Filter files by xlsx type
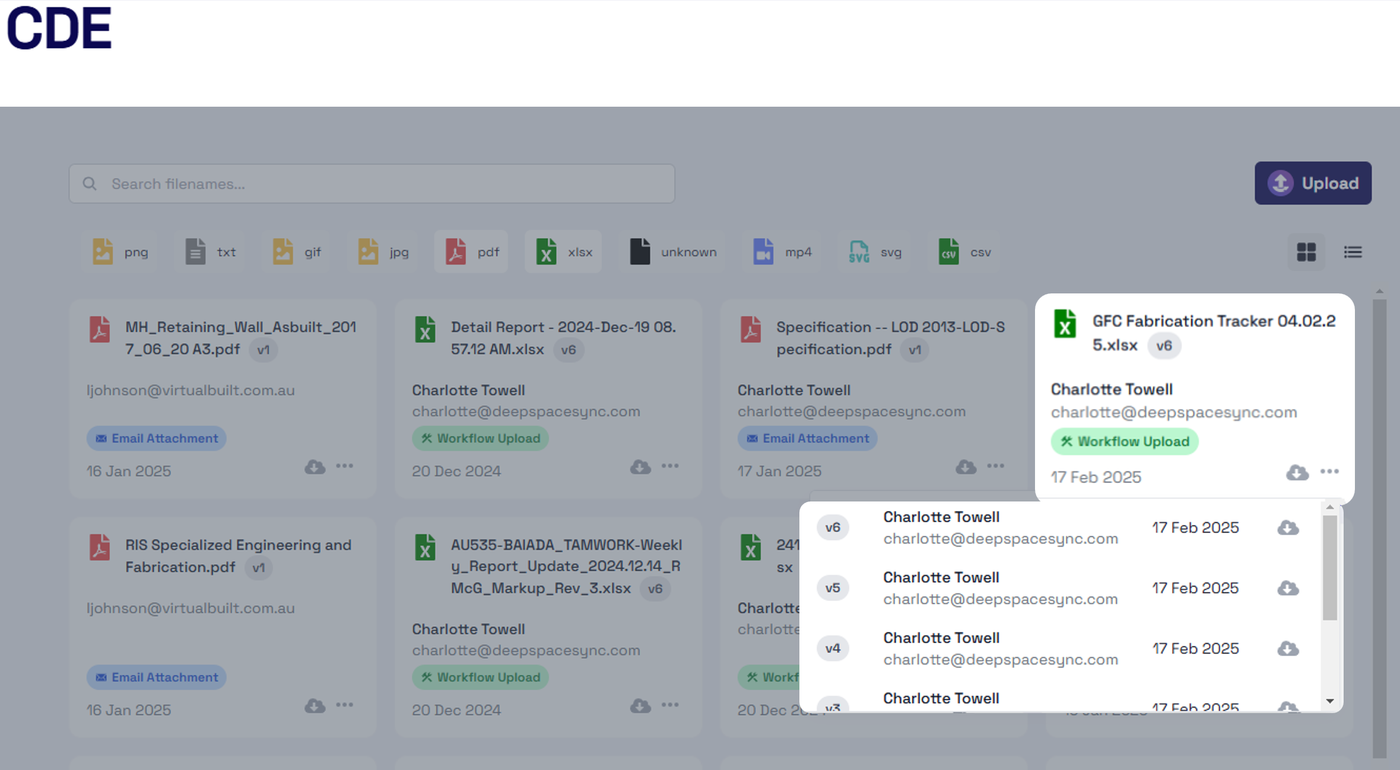The image size is (1400, 770). (x=564, y=252)
